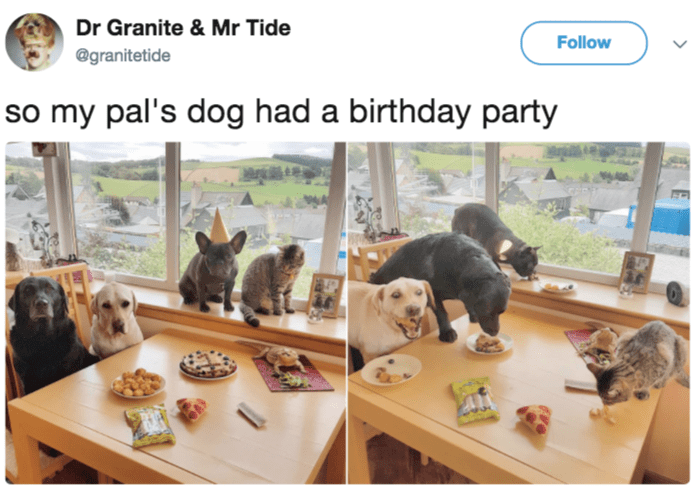This screenshot has height=495, width=699.
Task: Click the pizza slice toy in the left photo
Action: (192, 408)
